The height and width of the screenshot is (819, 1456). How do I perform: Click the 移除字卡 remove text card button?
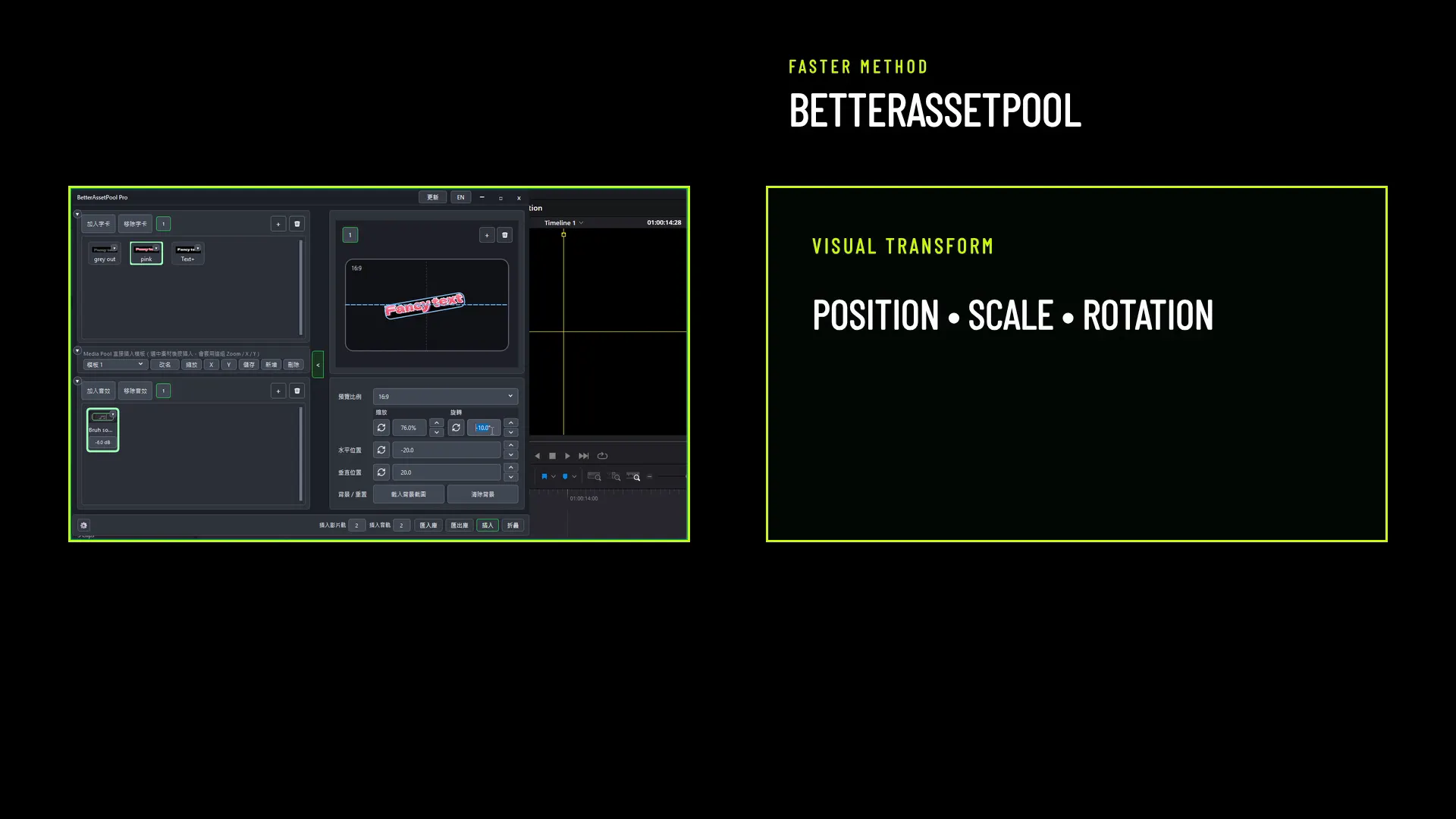[x=136, y=224]
